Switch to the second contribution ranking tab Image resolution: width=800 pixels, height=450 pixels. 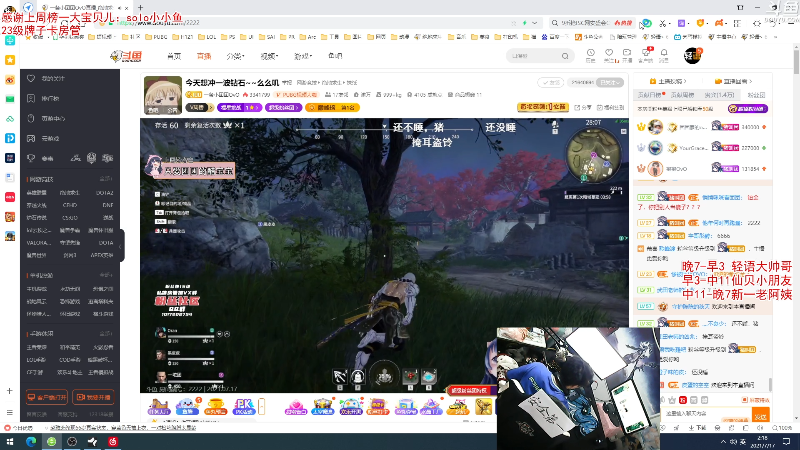click(x=682, y=95)
